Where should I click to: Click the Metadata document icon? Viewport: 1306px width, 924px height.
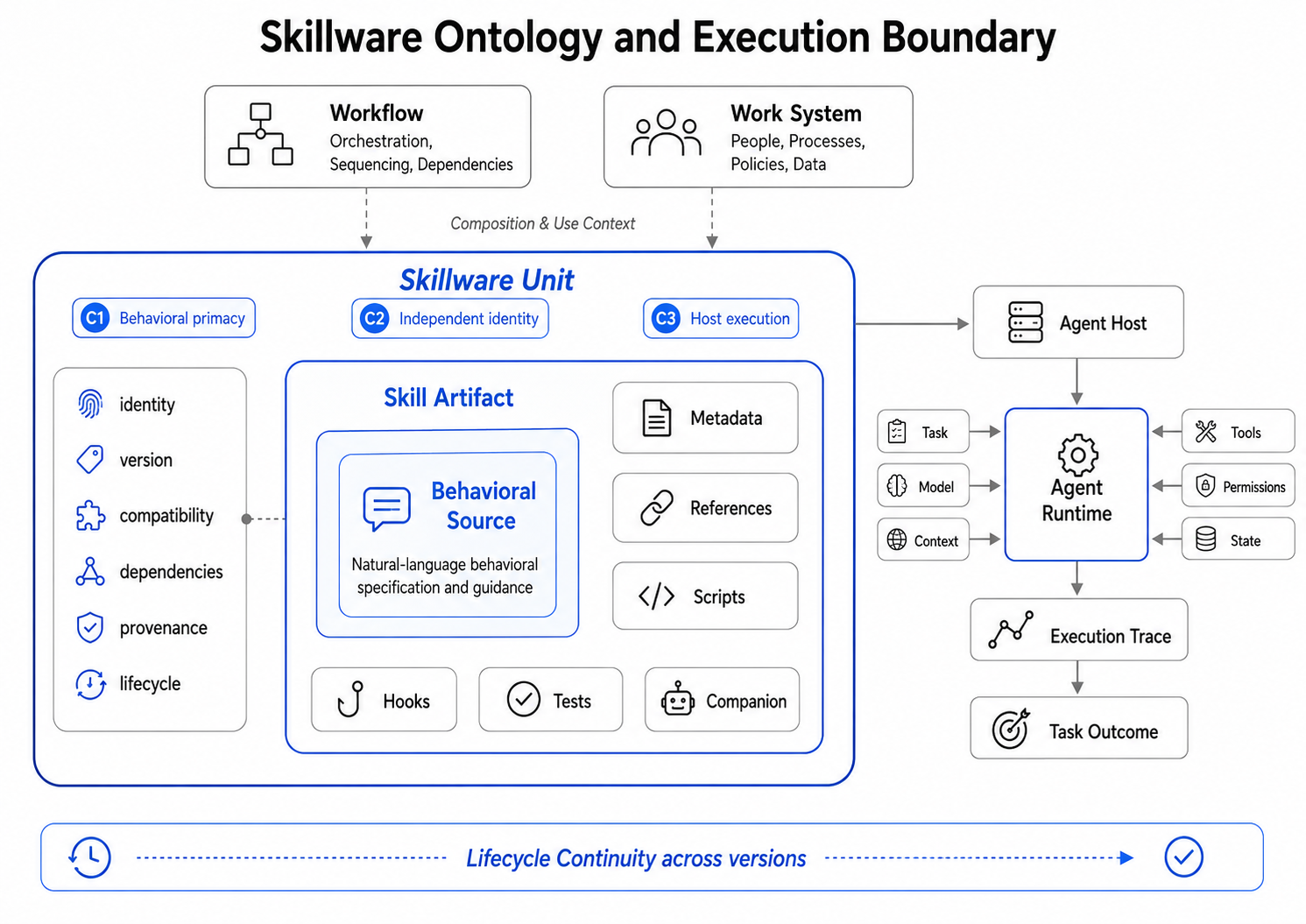pos(657,418)
